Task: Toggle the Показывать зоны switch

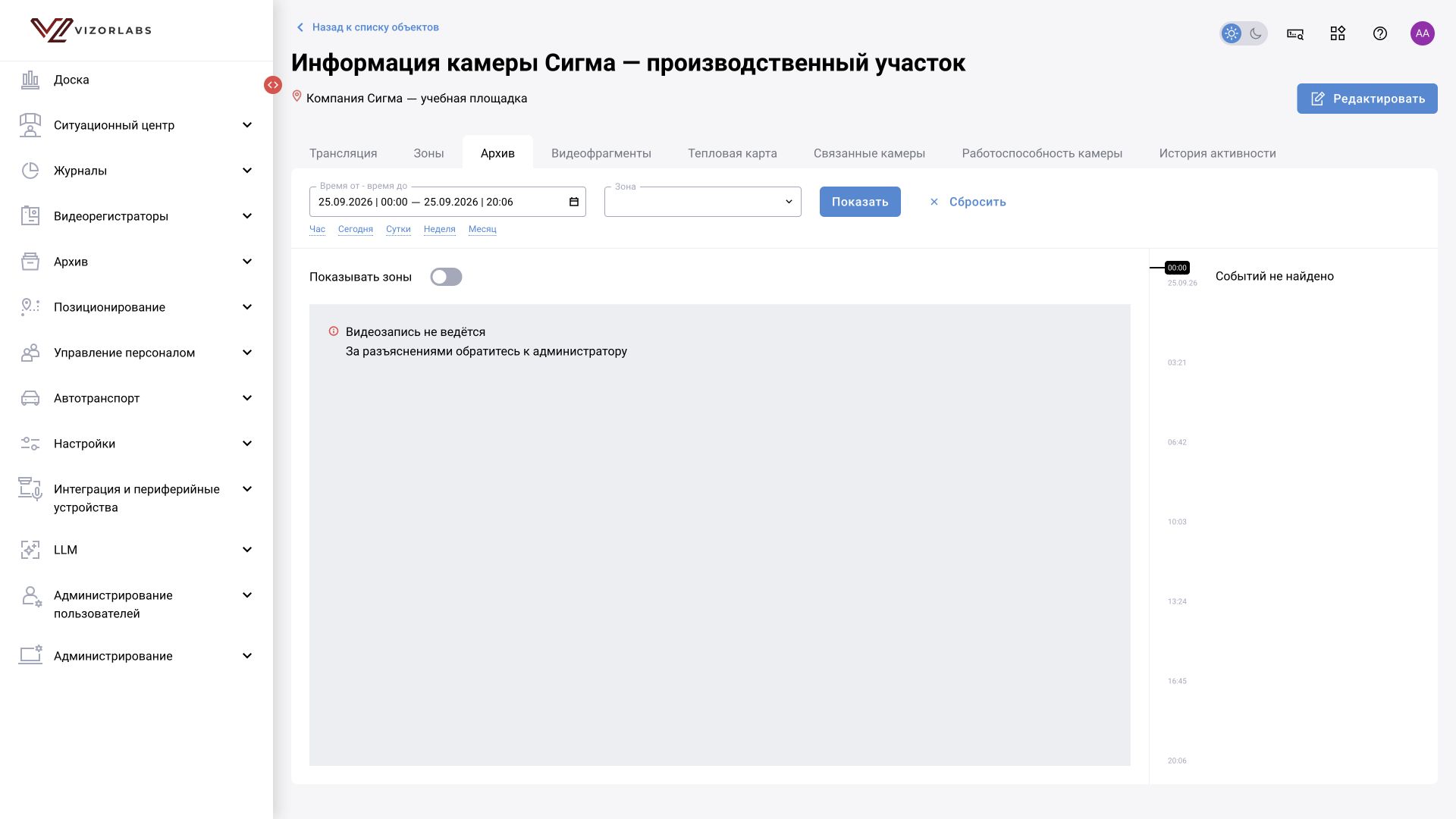Action: [x=446, y=277]
